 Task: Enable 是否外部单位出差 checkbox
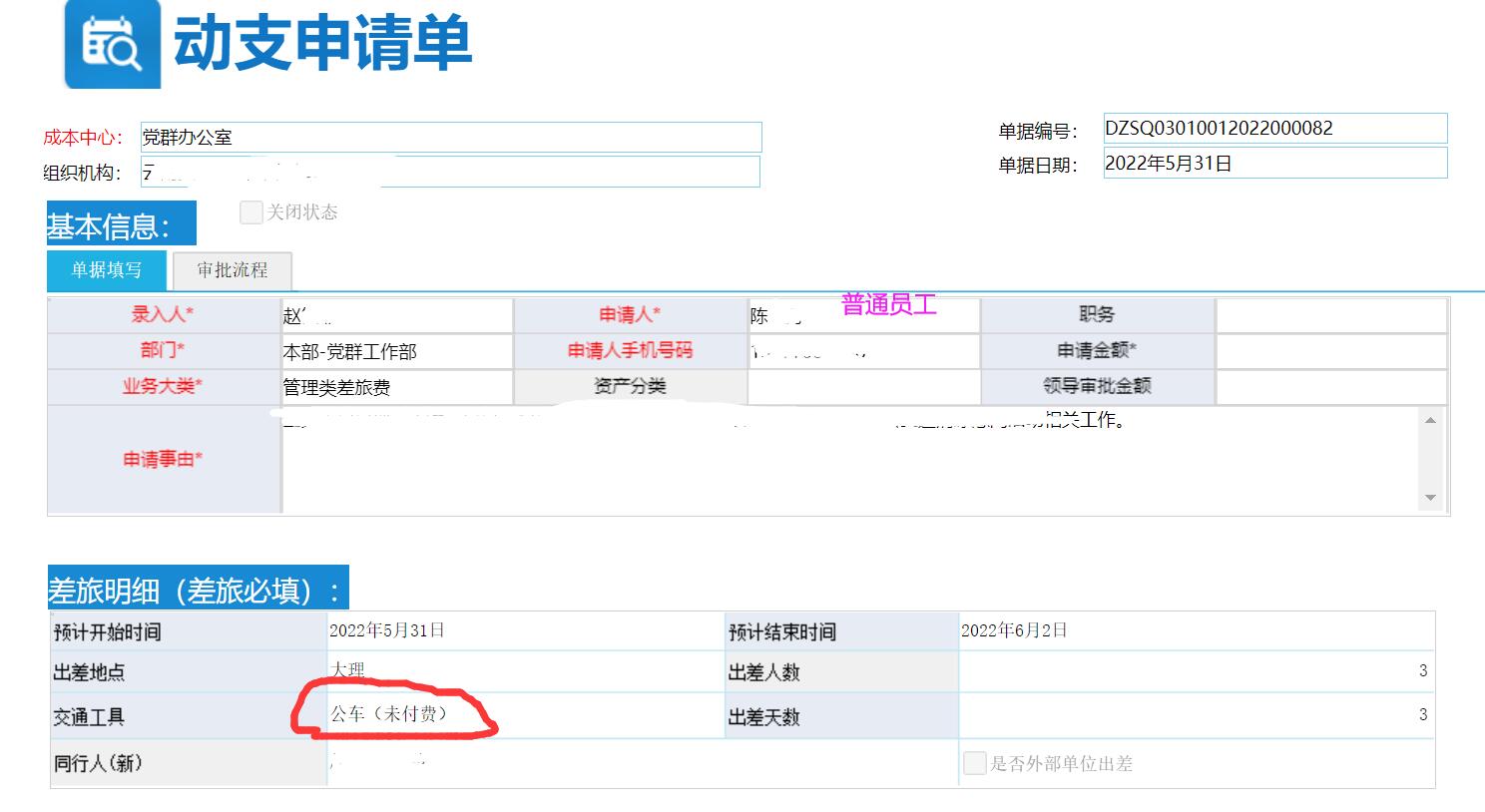pos(975,764)
